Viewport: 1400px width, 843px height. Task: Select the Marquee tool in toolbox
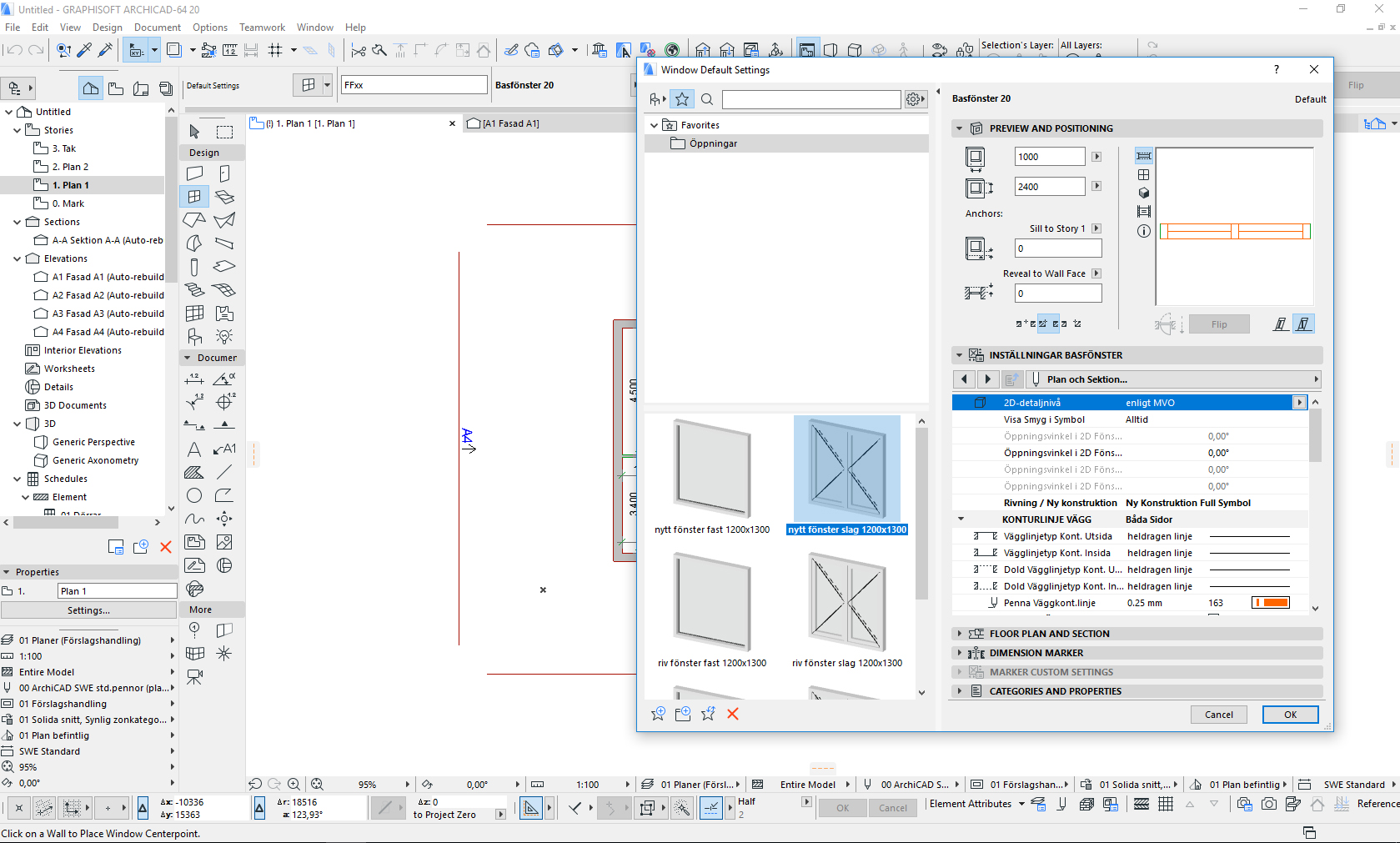click(224, 132)
